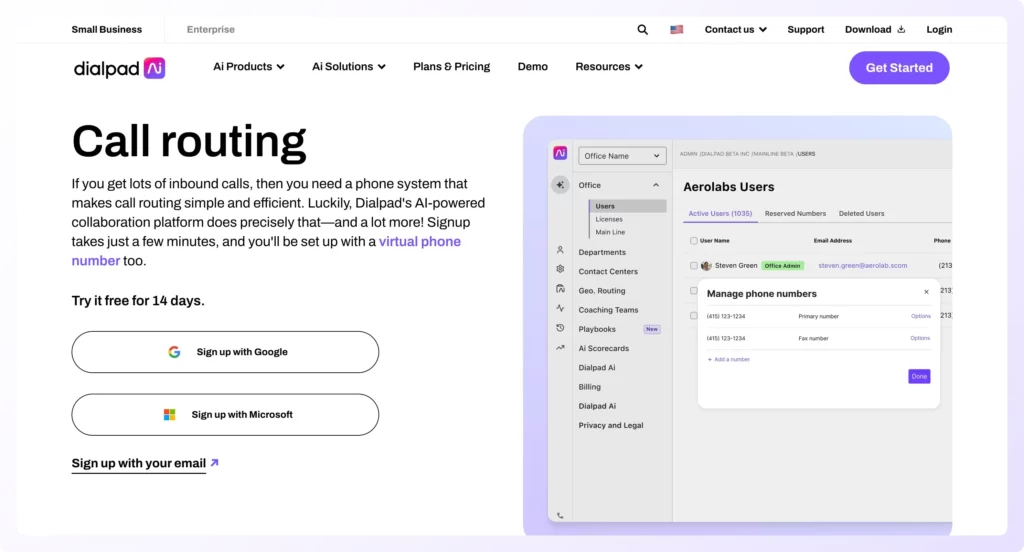The height and width of the screenshot is (552, 1024).
Task: Click the Google logo icon
Action: (174, 352)
